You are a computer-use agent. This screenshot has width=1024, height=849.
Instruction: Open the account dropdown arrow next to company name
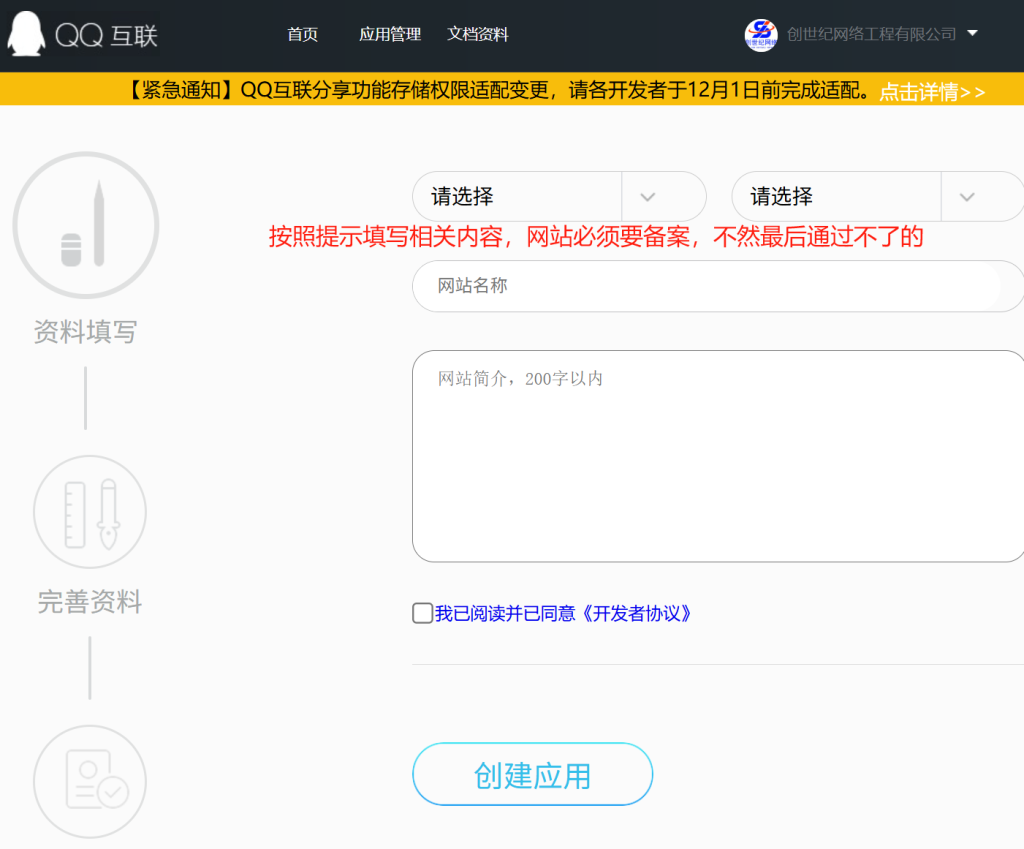tap(972, 33)
